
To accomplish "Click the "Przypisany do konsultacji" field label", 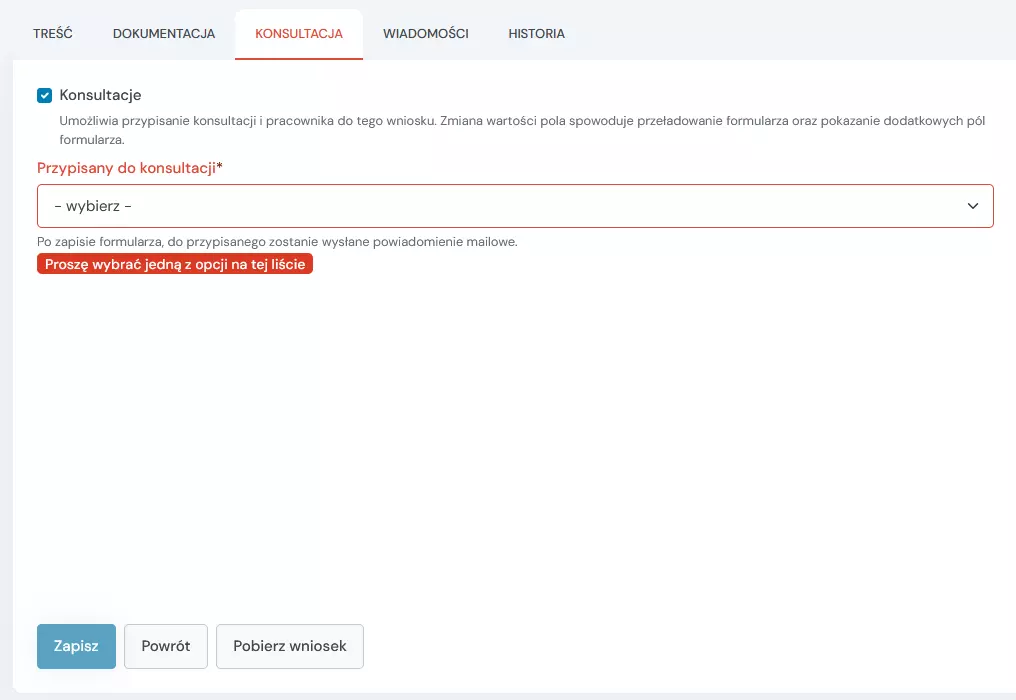I will (126, 168).
